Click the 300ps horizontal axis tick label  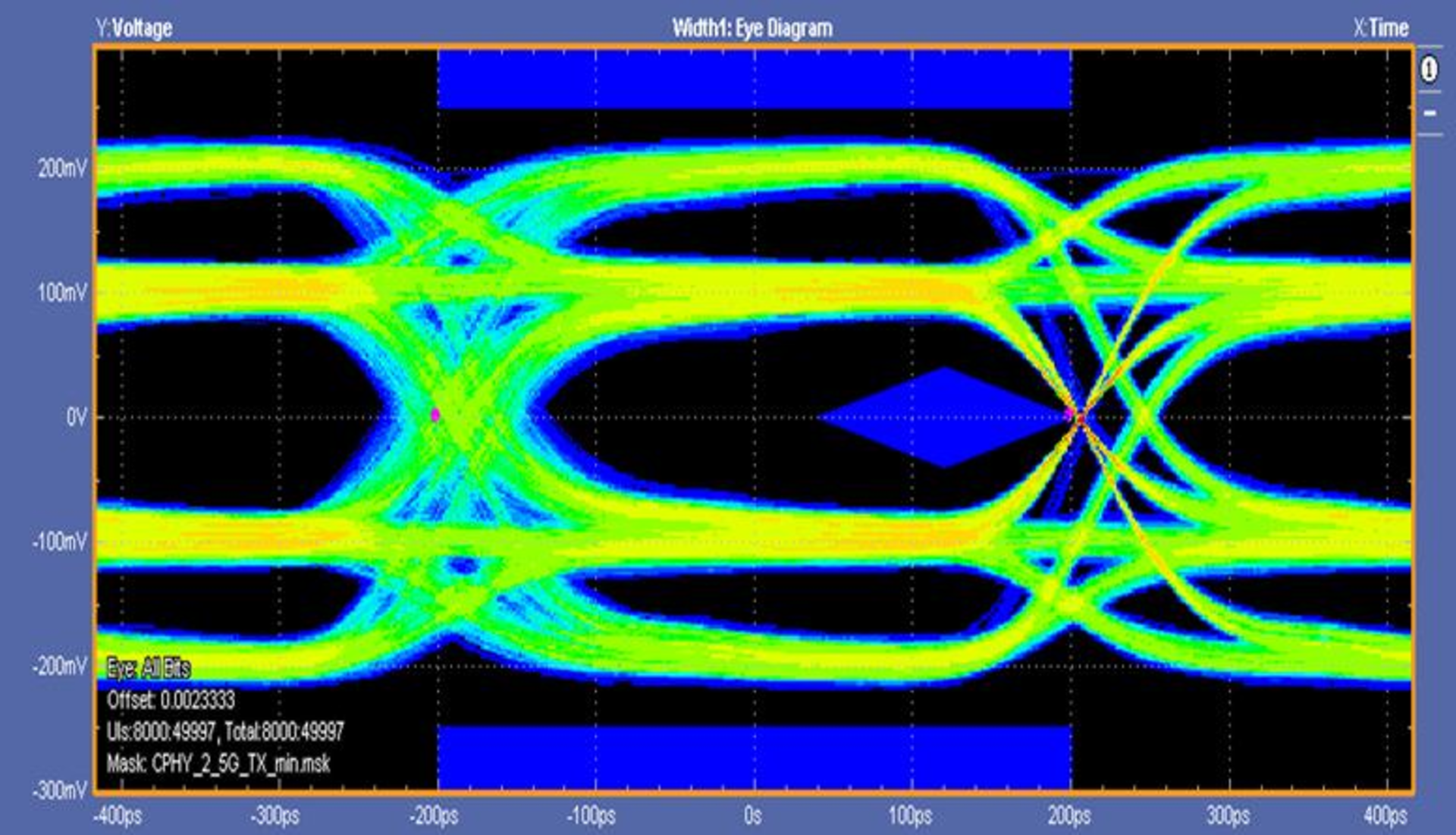(x=1228, y=816)
